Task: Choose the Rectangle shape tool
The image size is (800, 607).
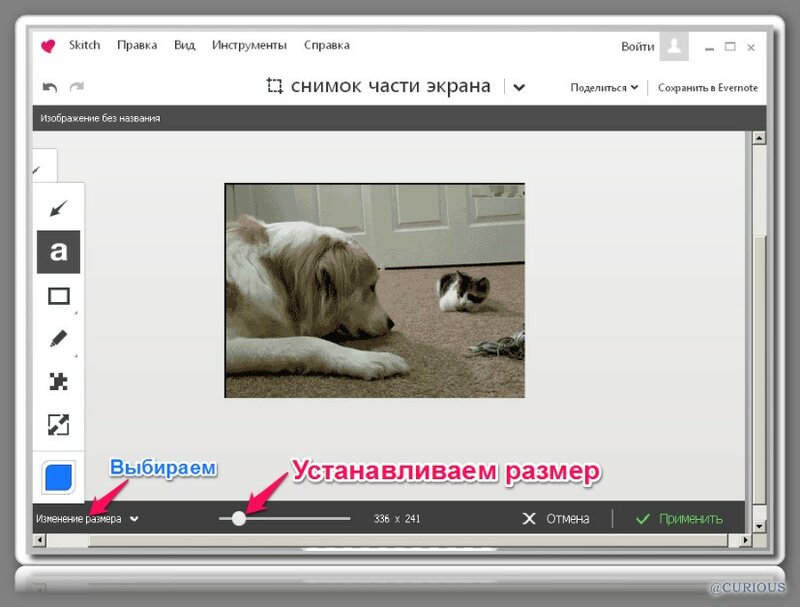Action: point(58,296)
